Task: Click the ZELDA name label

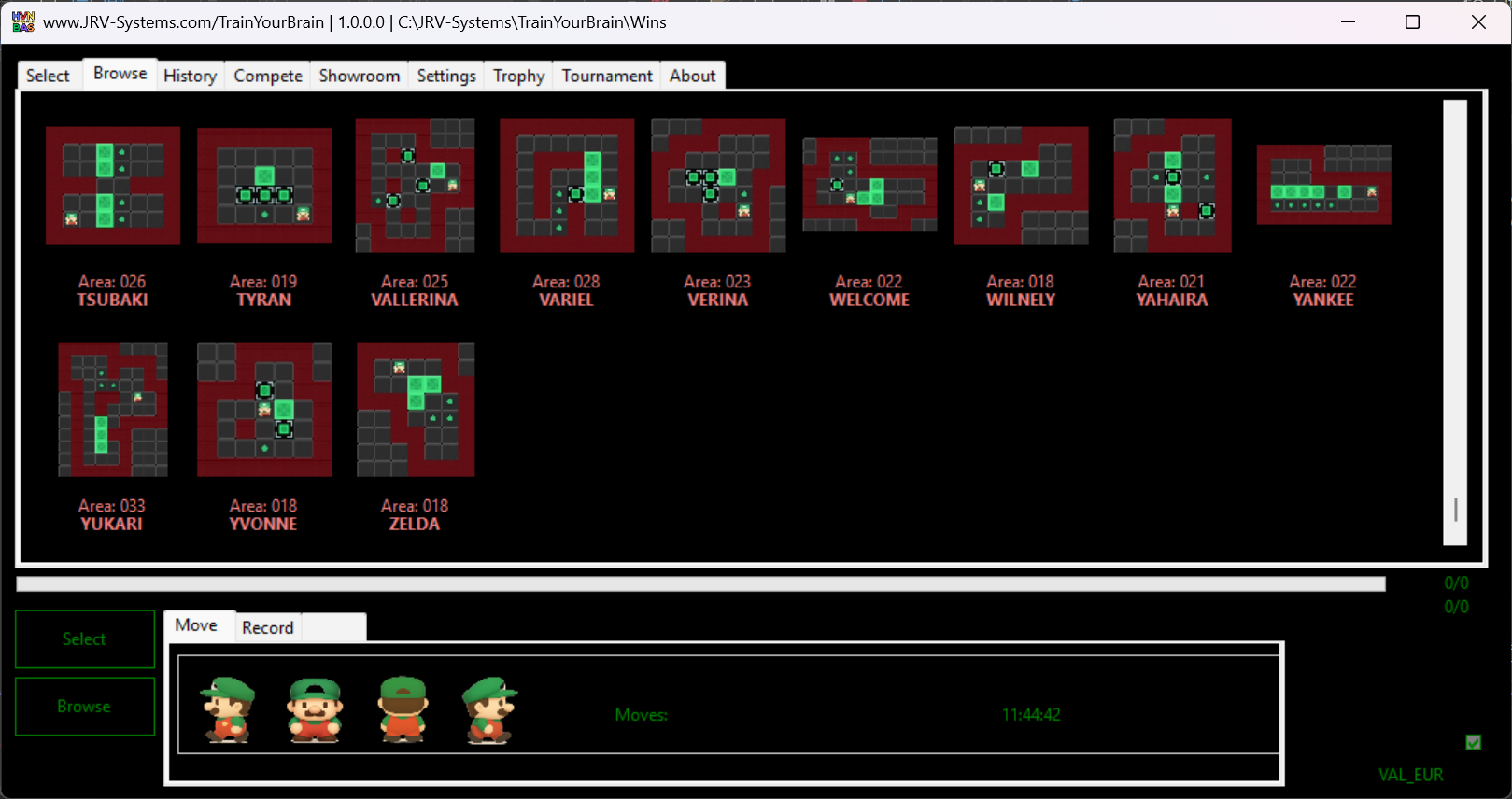Action: point(415,524)
